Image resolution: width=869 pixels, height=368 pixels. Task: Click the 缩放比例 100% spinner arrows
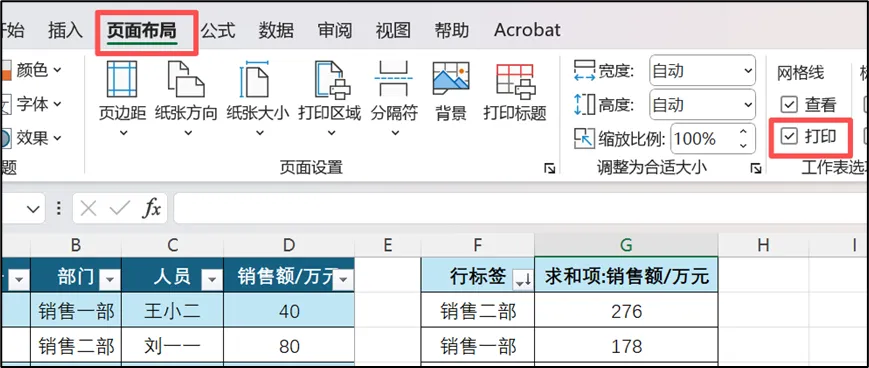coord(743,139)
